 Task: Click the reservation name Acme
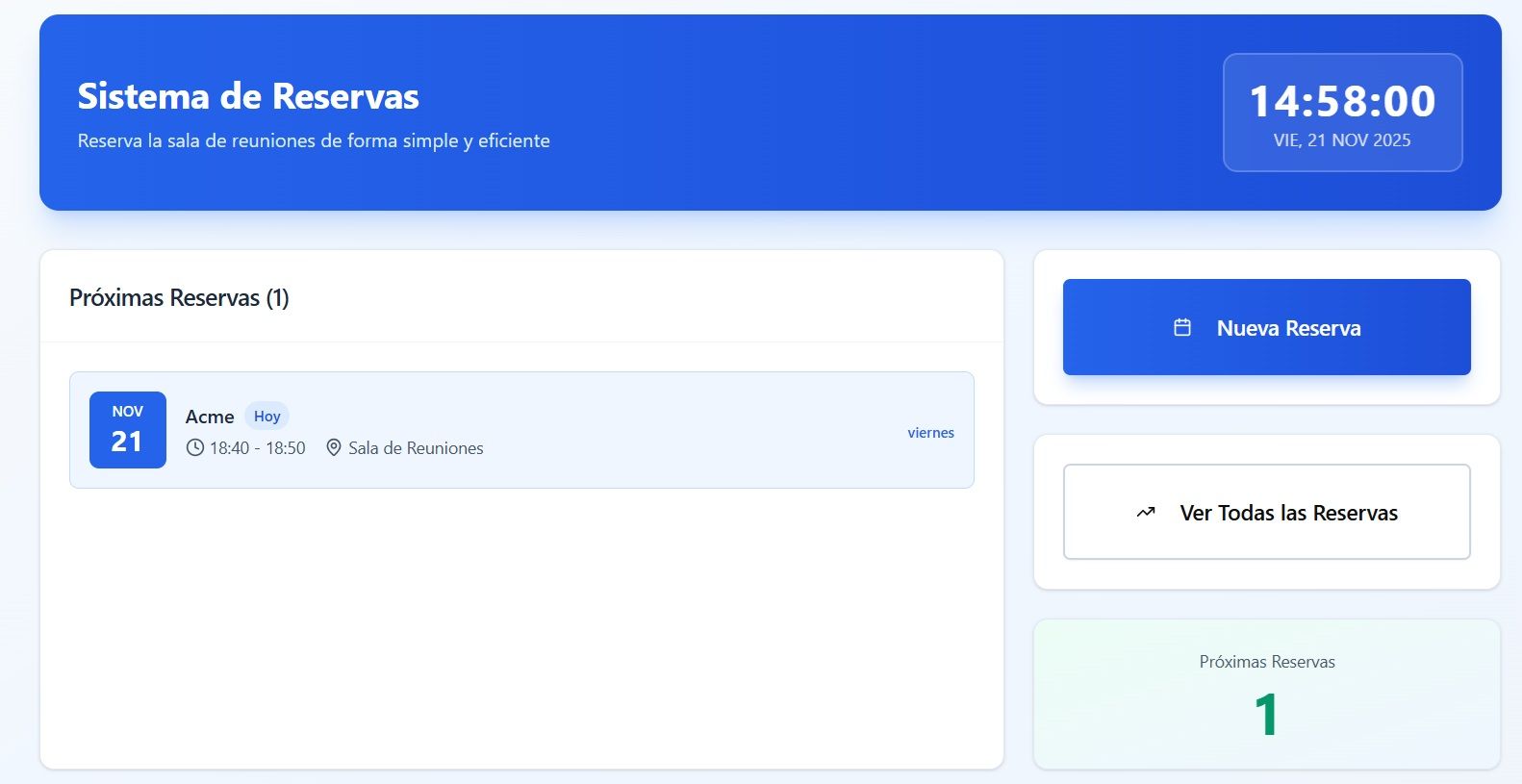coord(210,417)
